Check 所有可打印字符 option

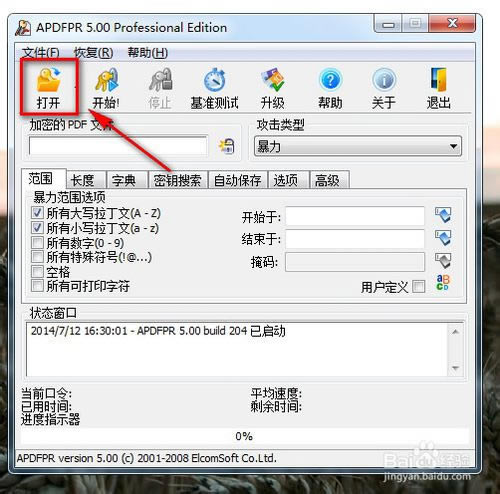coord(37,286)
